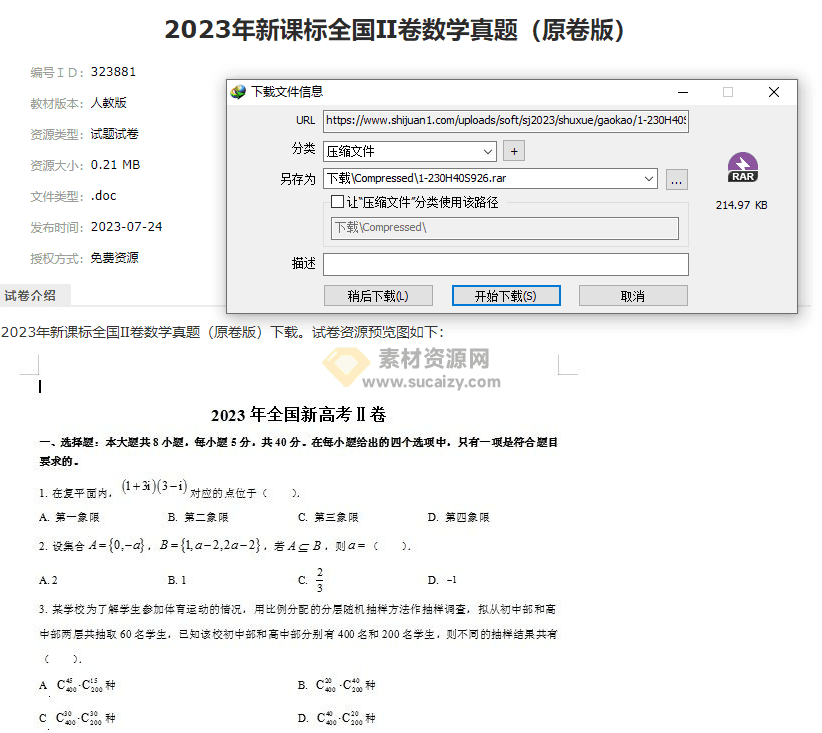Open the 分类 category dropdown showing 压缩文件
Image resolution: width=822 pixels, height=733 pixels.
[x=486, y=150]
